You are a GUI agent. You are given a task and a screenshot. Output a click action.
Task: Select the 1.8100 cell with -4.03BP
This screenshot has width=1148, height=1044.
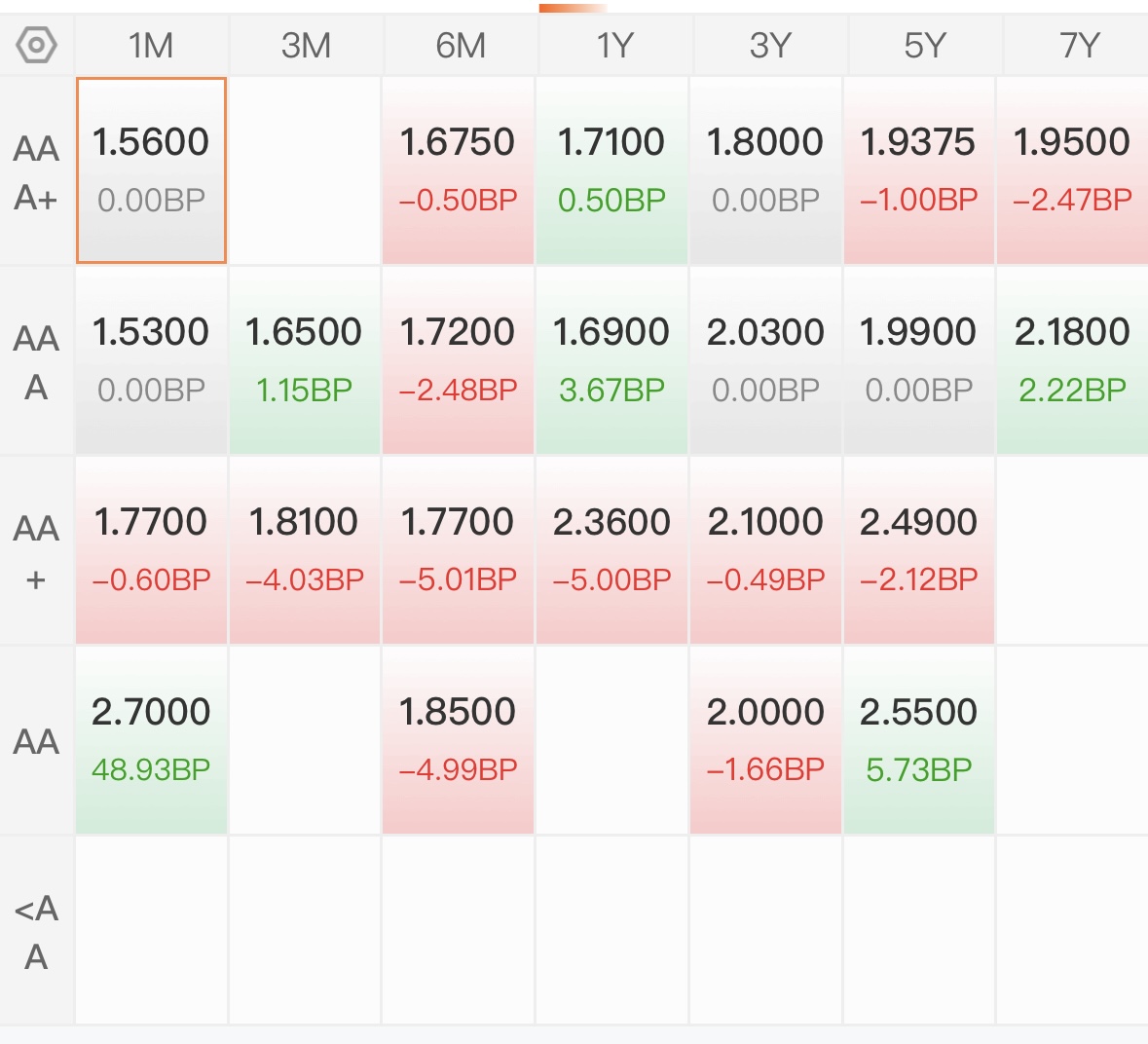click(304, 550)
